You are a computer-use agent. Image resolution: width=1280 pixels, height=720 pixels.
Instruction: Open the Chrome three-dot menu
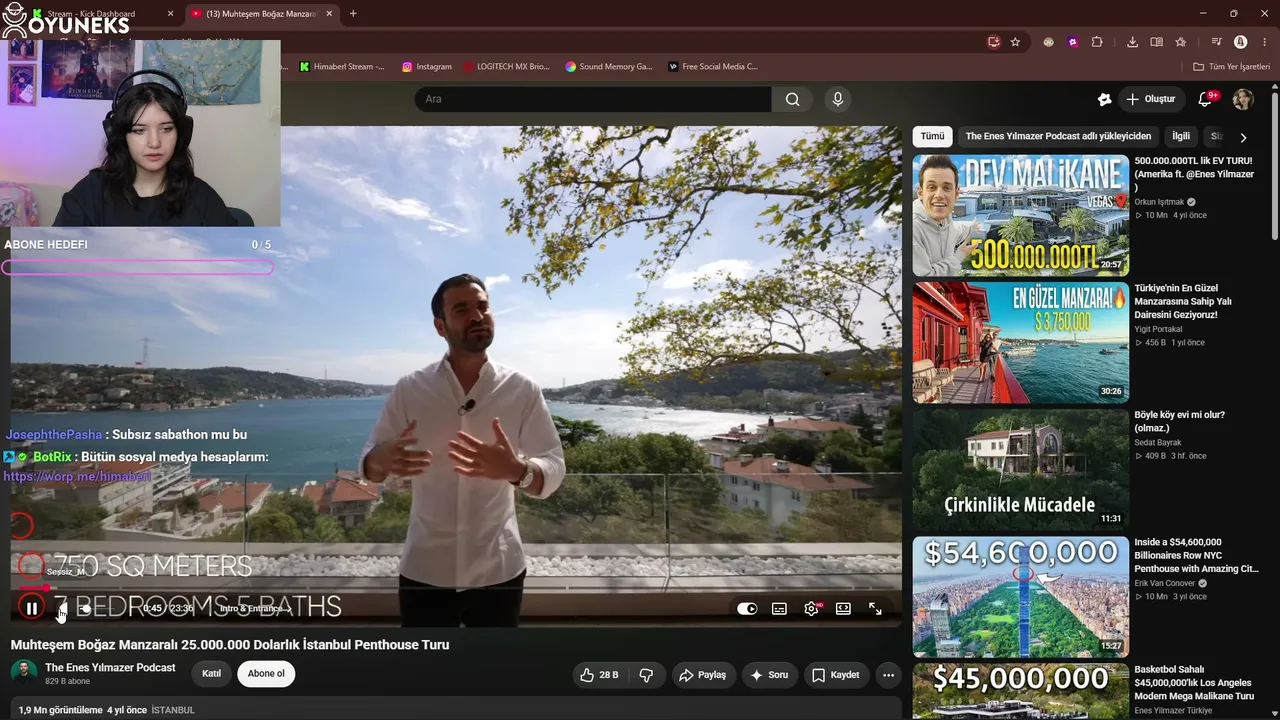pyautogui.click(x=1263, y=42)
